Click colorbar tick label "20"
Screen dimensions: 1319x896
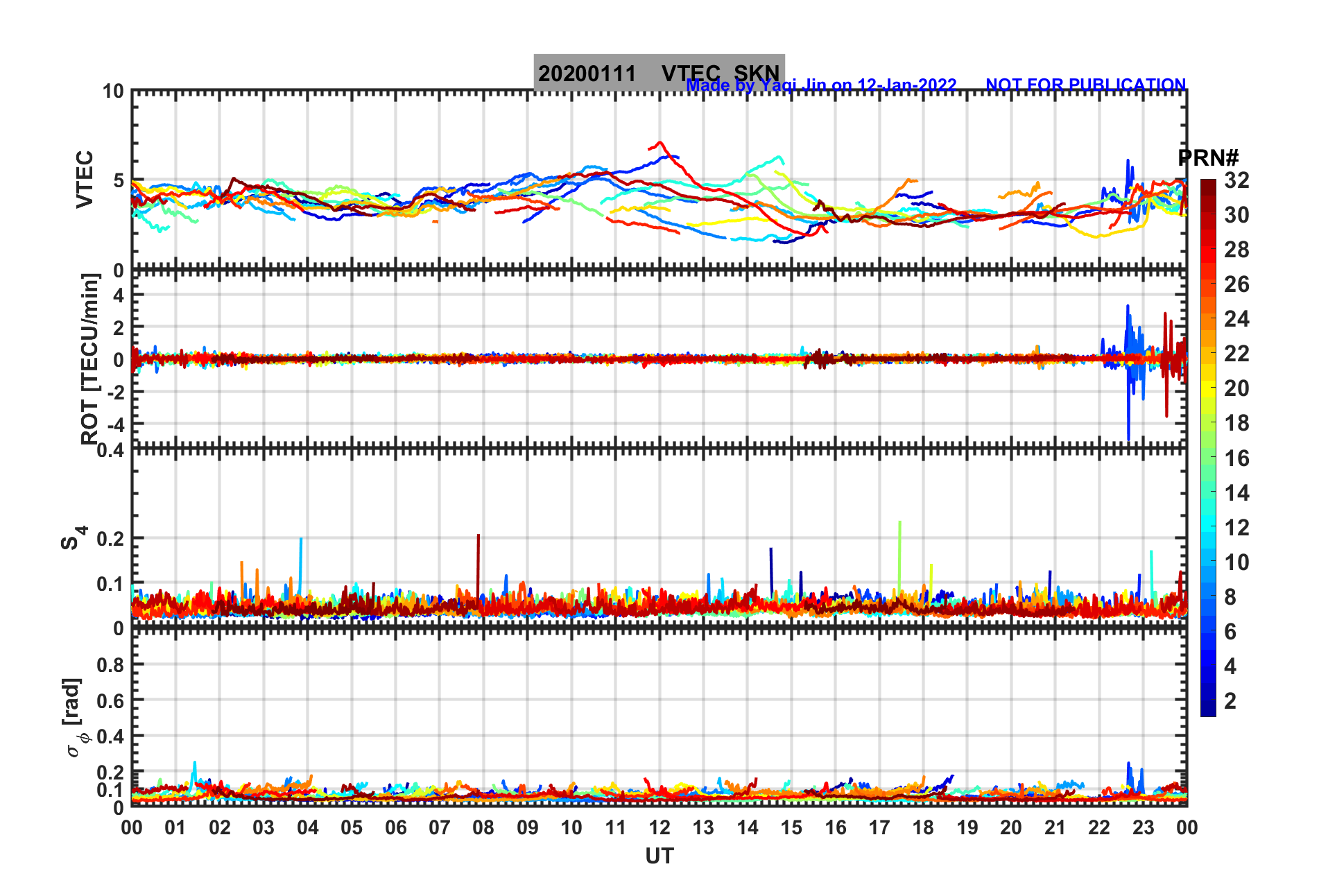click(x=1236, y=388)
